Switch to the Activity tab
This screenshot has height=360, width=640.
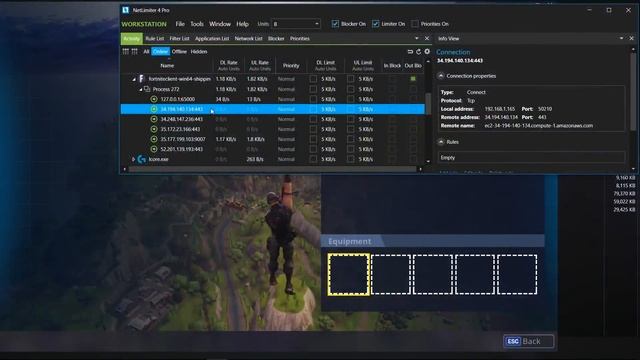coord(131,38)
